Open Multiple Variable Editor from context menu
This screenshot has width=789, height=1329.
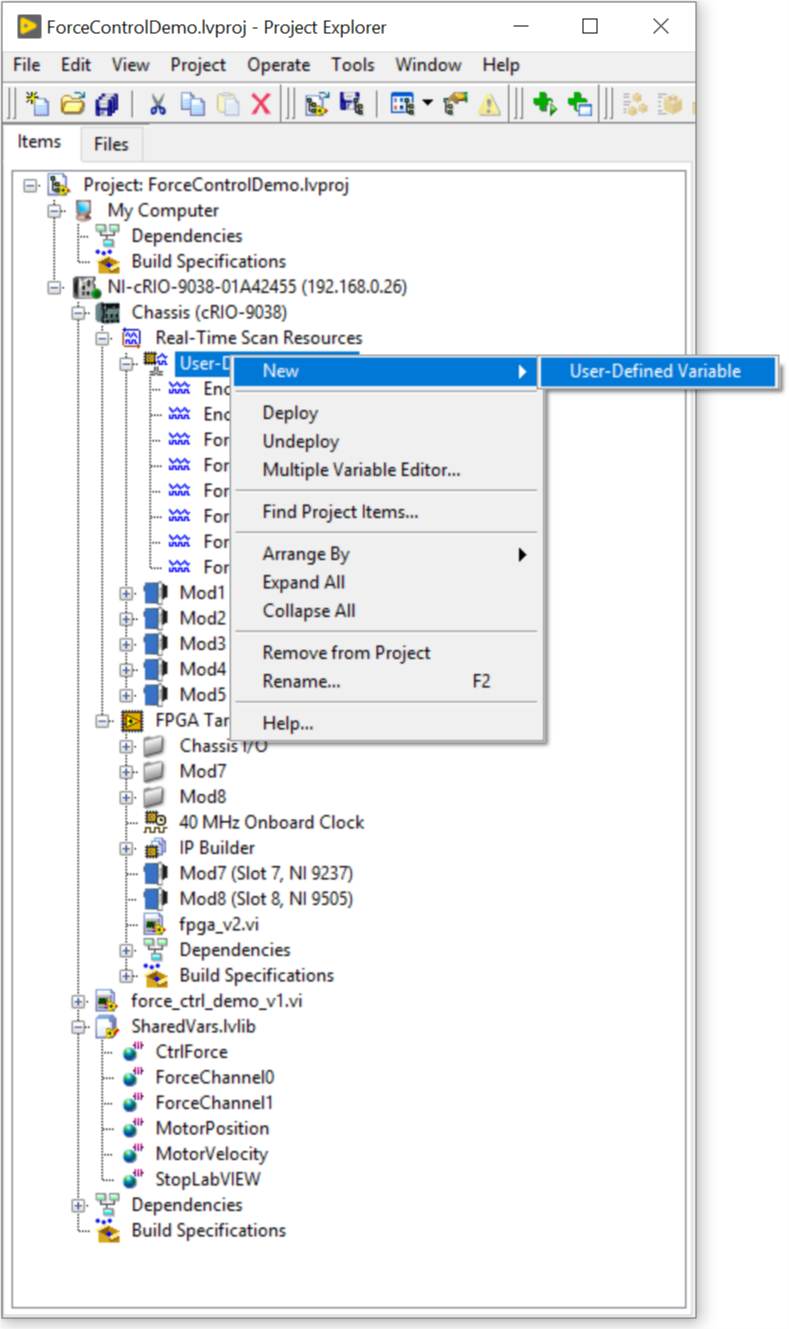(388, 470)
